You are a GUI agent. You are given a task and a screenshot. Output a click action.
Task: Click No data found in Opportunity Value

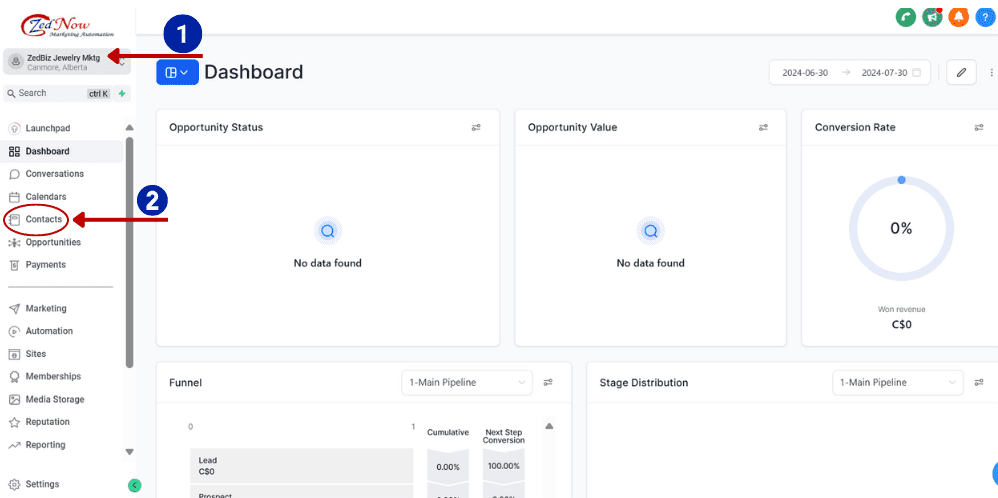point(650,263)
